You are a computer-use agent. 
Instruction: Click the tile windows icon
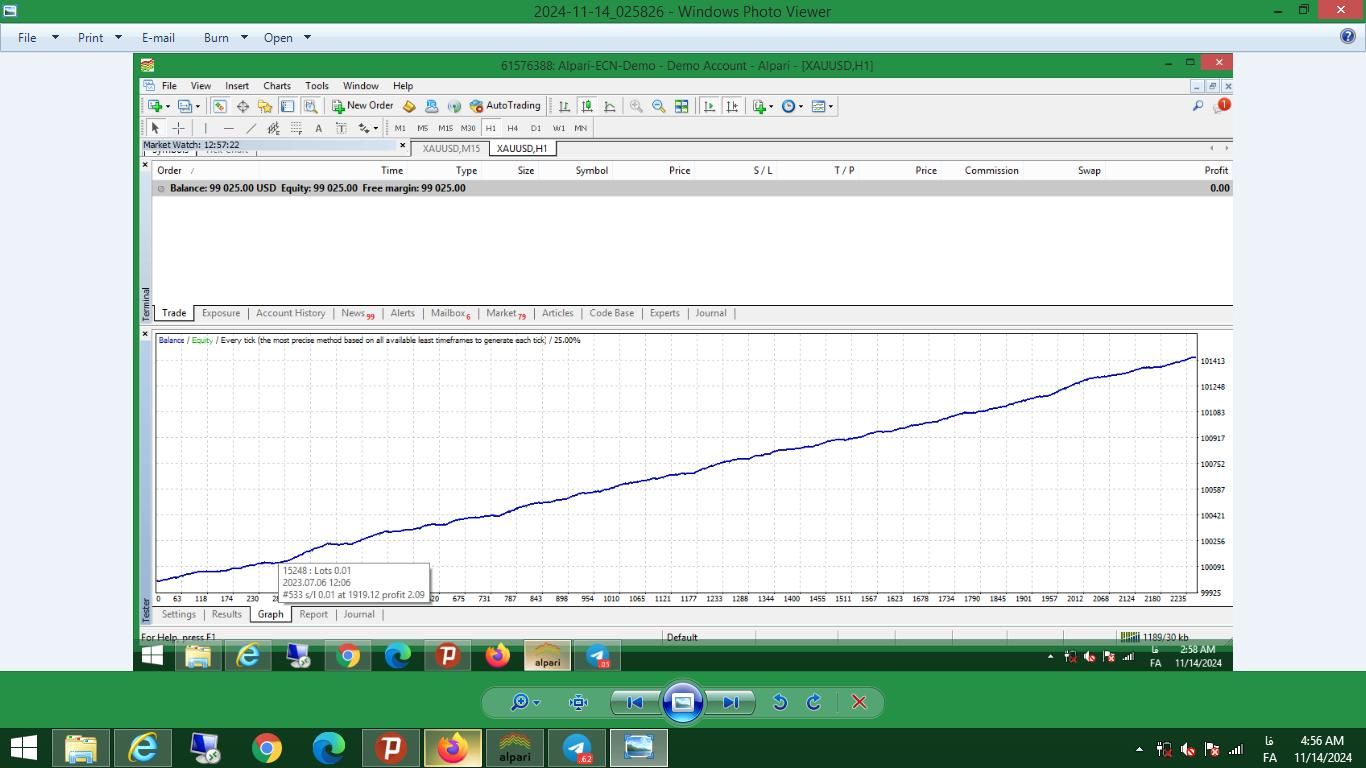pos(681,106)
